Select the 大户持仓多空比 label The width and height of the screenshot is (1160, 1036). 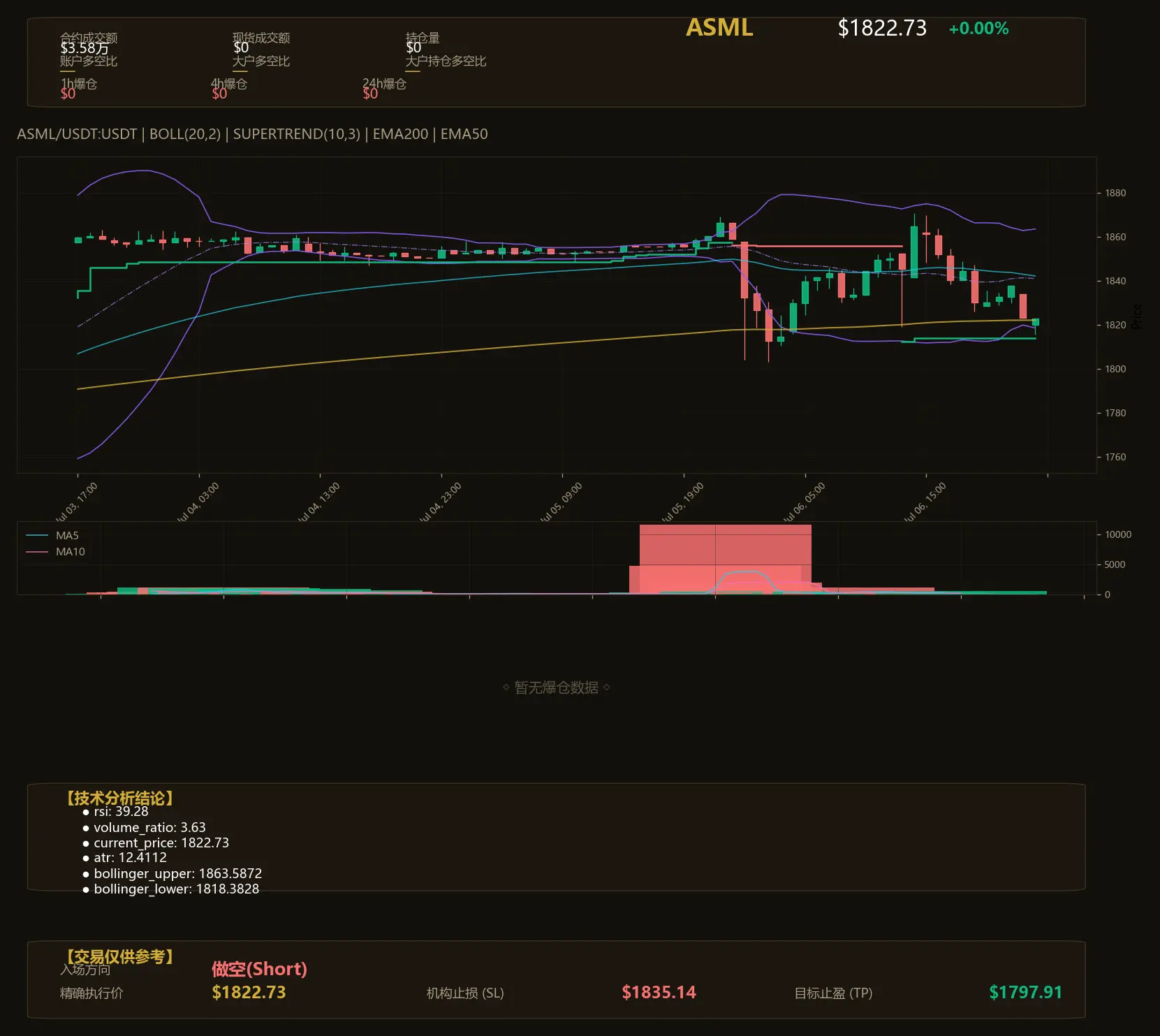(446, 61)
